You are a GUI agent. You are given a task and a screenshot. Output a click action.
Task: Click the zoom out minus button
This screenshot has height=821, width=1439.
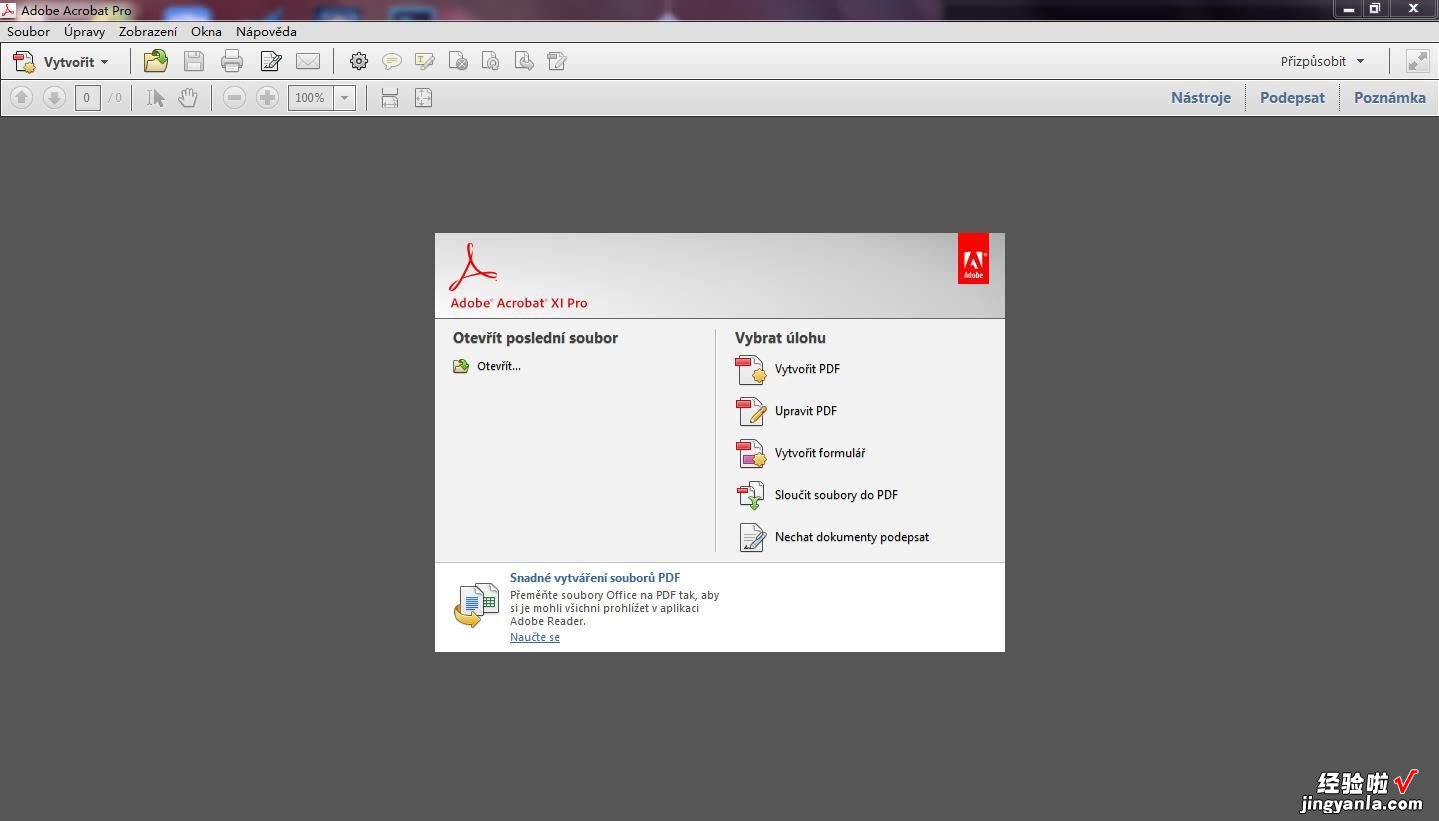tap(234, 98)
